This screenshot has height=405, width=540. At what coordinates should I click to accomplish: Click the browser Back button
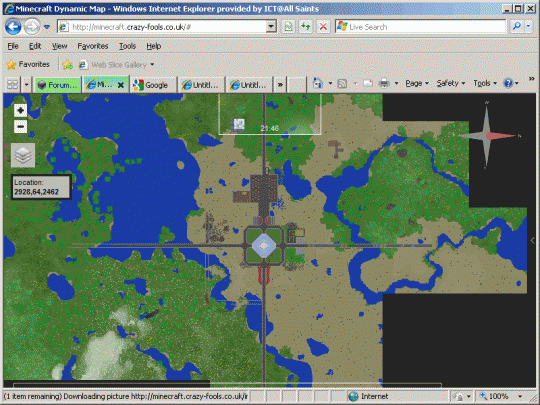pyautogui.click(x=13, y=27)
